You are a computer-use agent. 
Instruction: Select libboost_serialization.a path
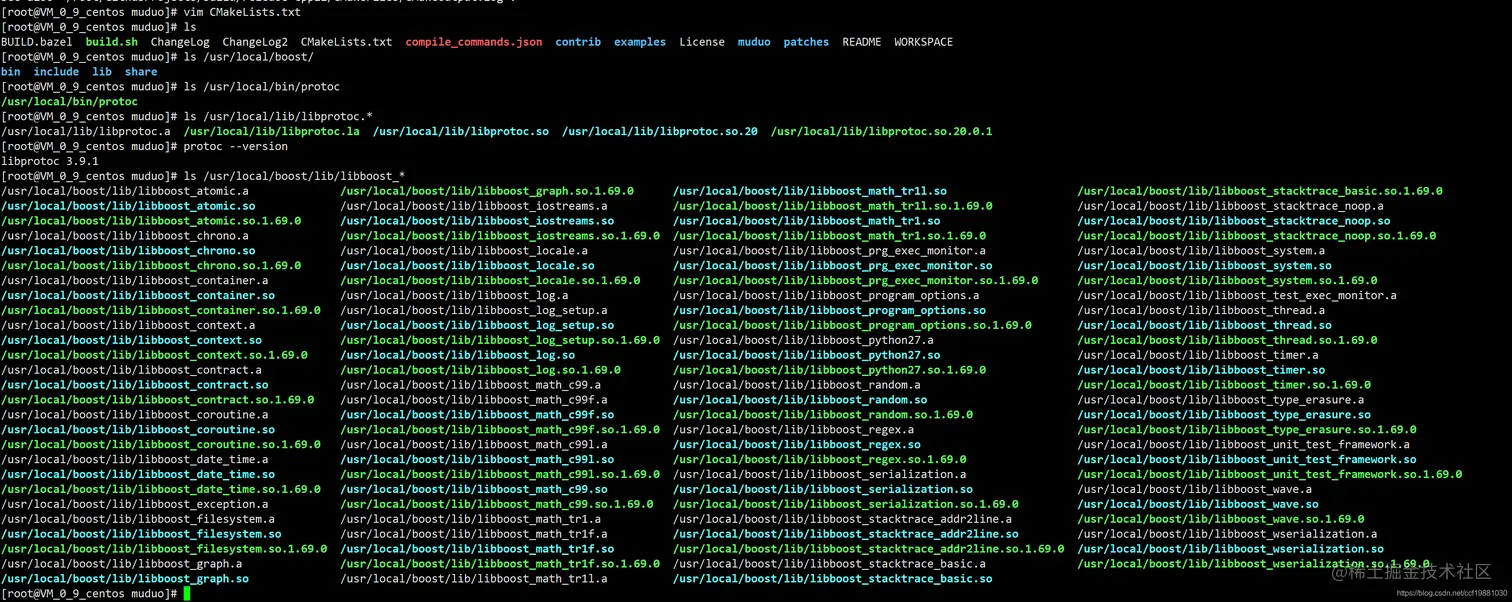pos(820,475)
